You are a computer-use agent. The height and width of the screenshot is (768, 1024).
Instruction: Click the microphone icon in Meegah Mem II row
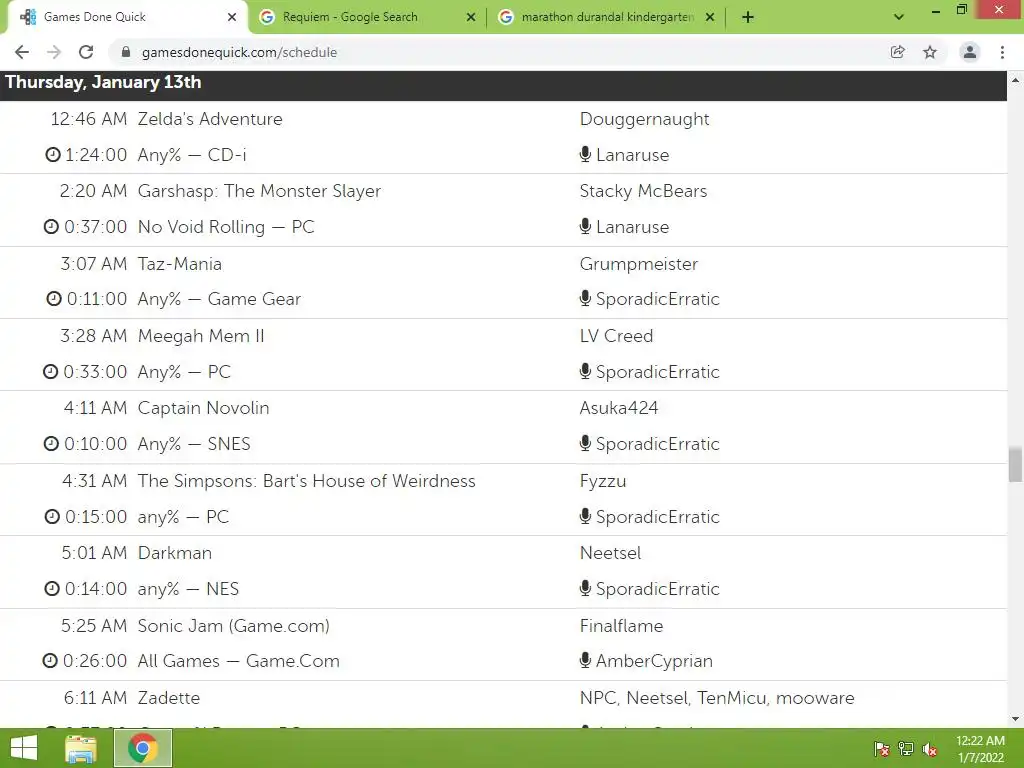[x=586, y=371]
